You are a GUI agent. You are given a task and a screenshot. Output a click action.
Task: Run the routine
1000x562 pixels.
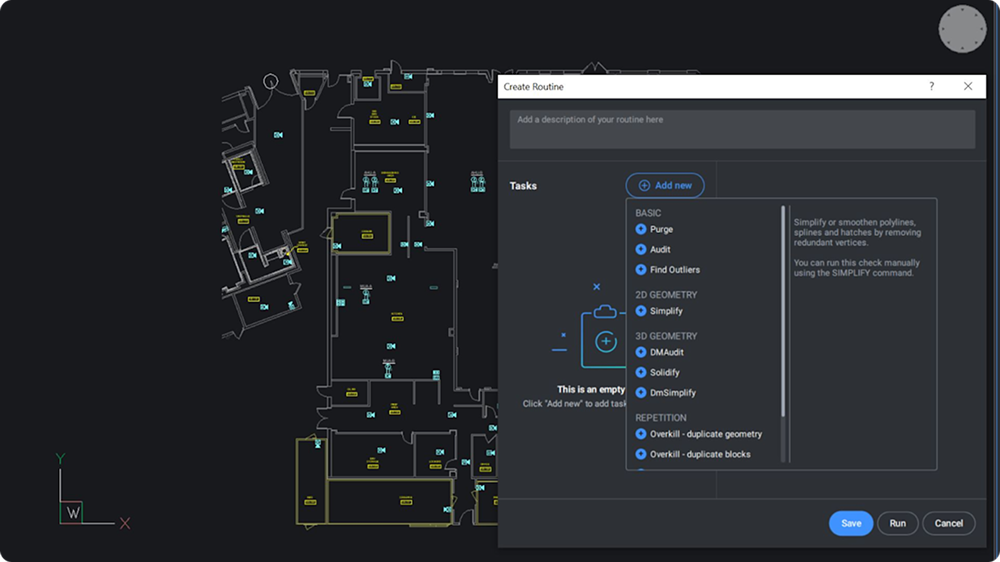pyautogui.click(x=897, y=523)
